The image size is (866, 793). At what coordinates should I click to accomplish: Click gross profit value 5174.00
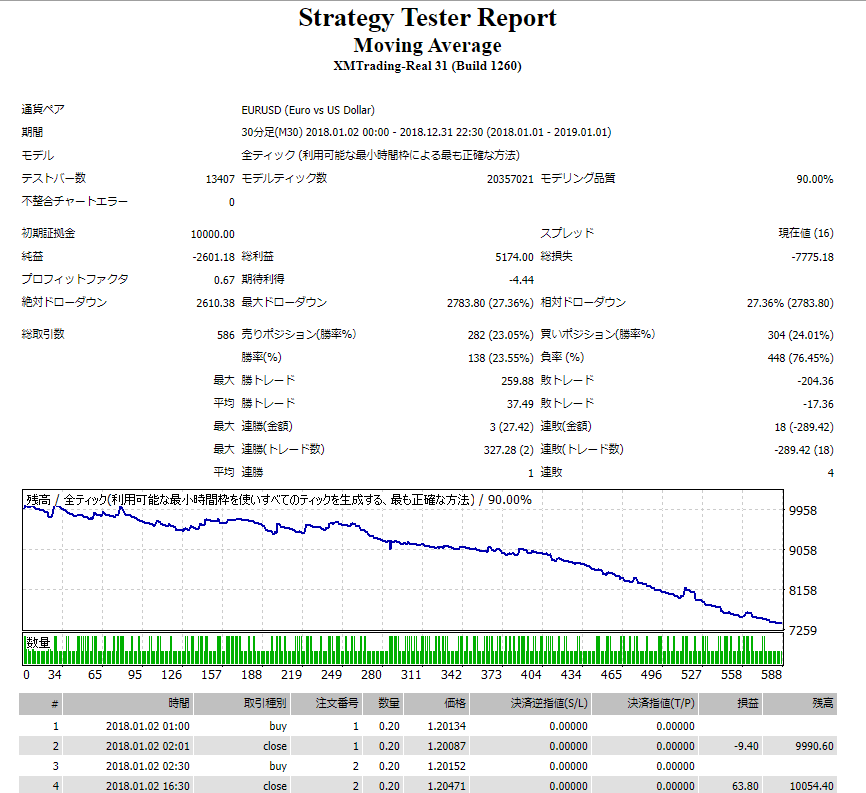[514, 257]
